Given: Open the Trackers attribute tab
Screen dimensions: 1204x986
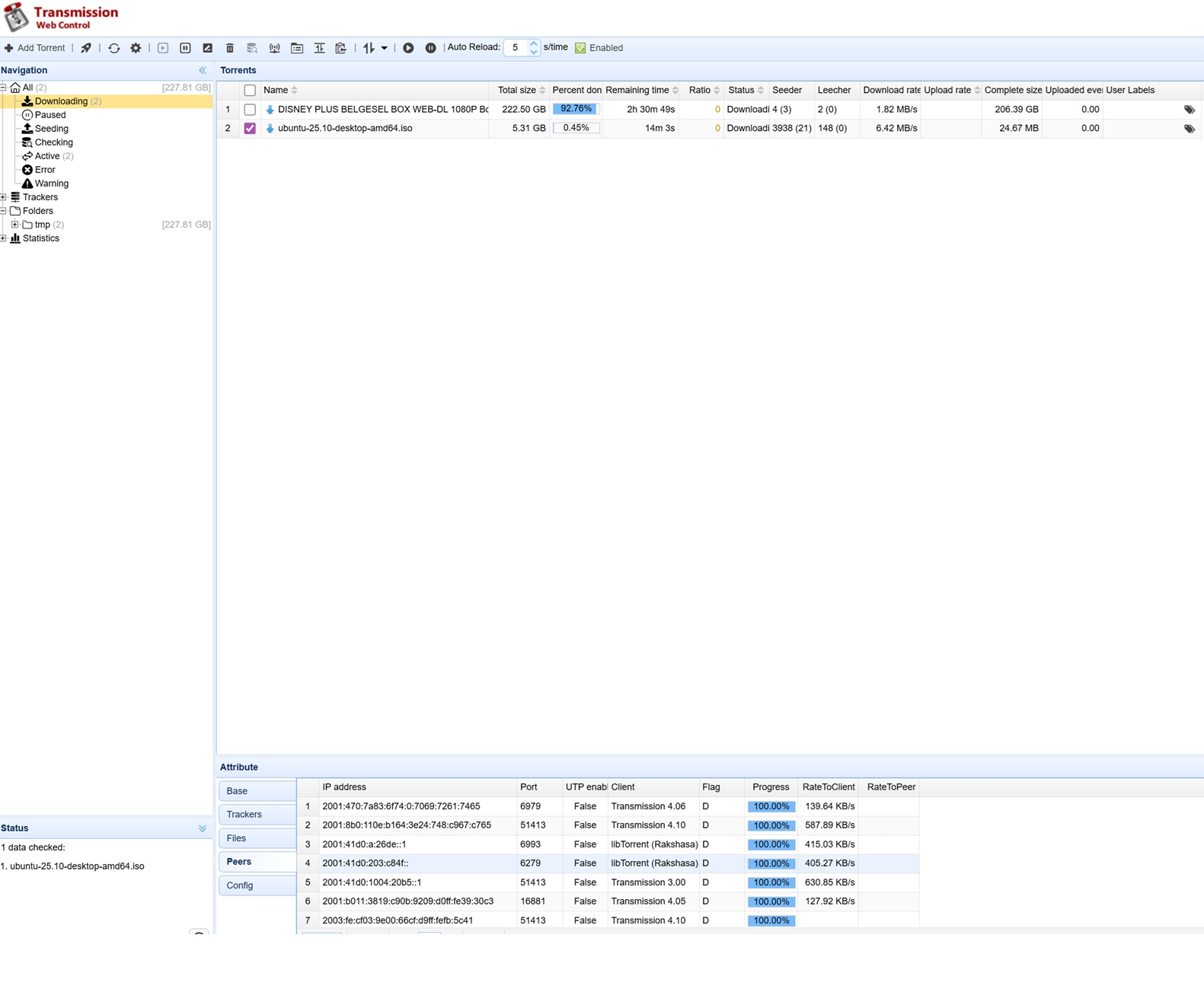Looking at the screenshot, I should click(x=257, y=815).
